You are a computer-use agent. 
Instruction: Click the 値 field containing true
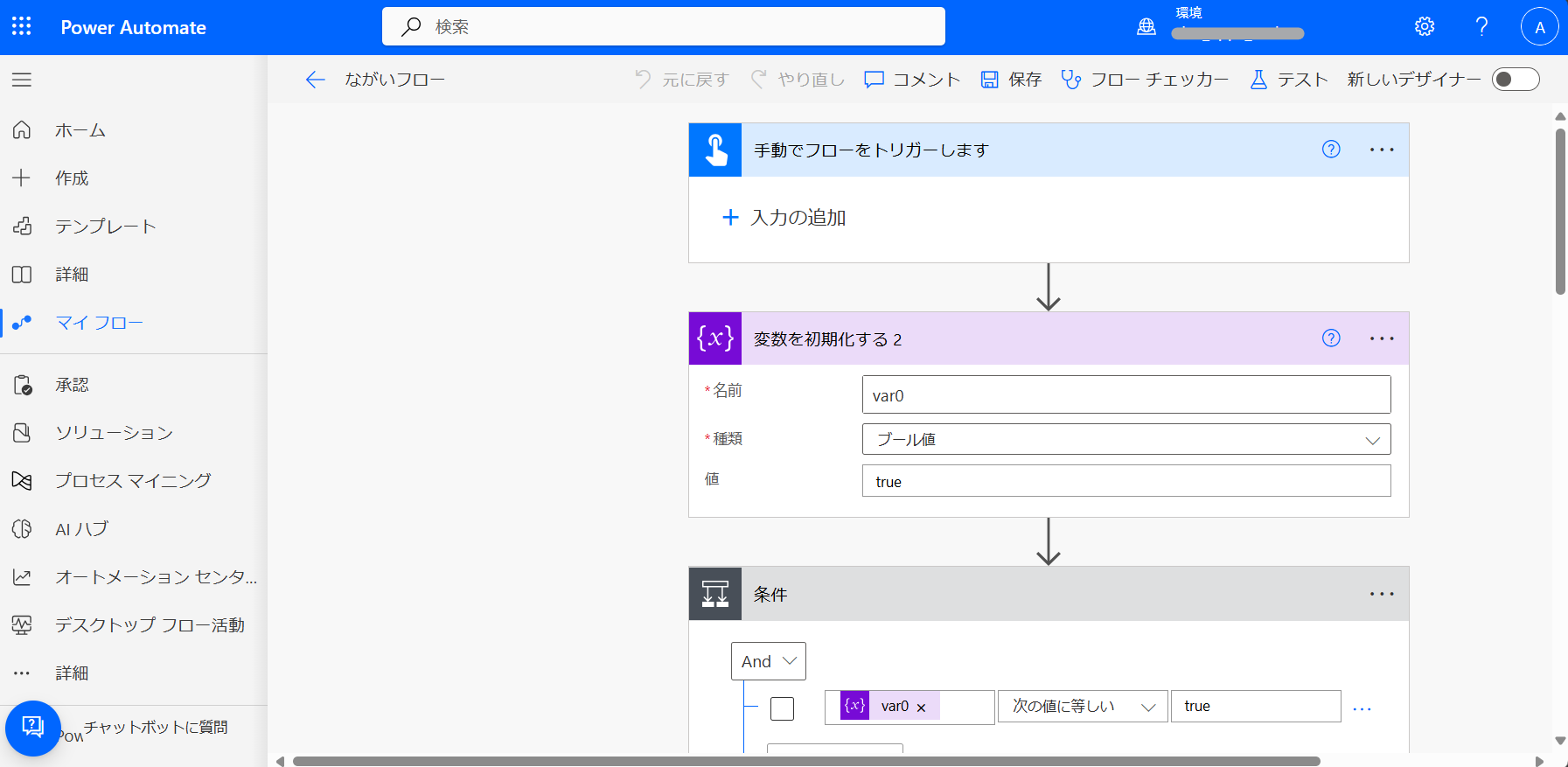1126,481
